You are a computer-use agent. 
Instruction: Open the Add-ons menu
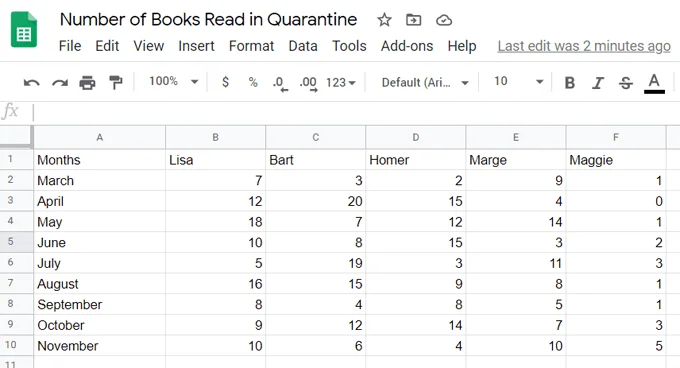(x=407, y=46)
